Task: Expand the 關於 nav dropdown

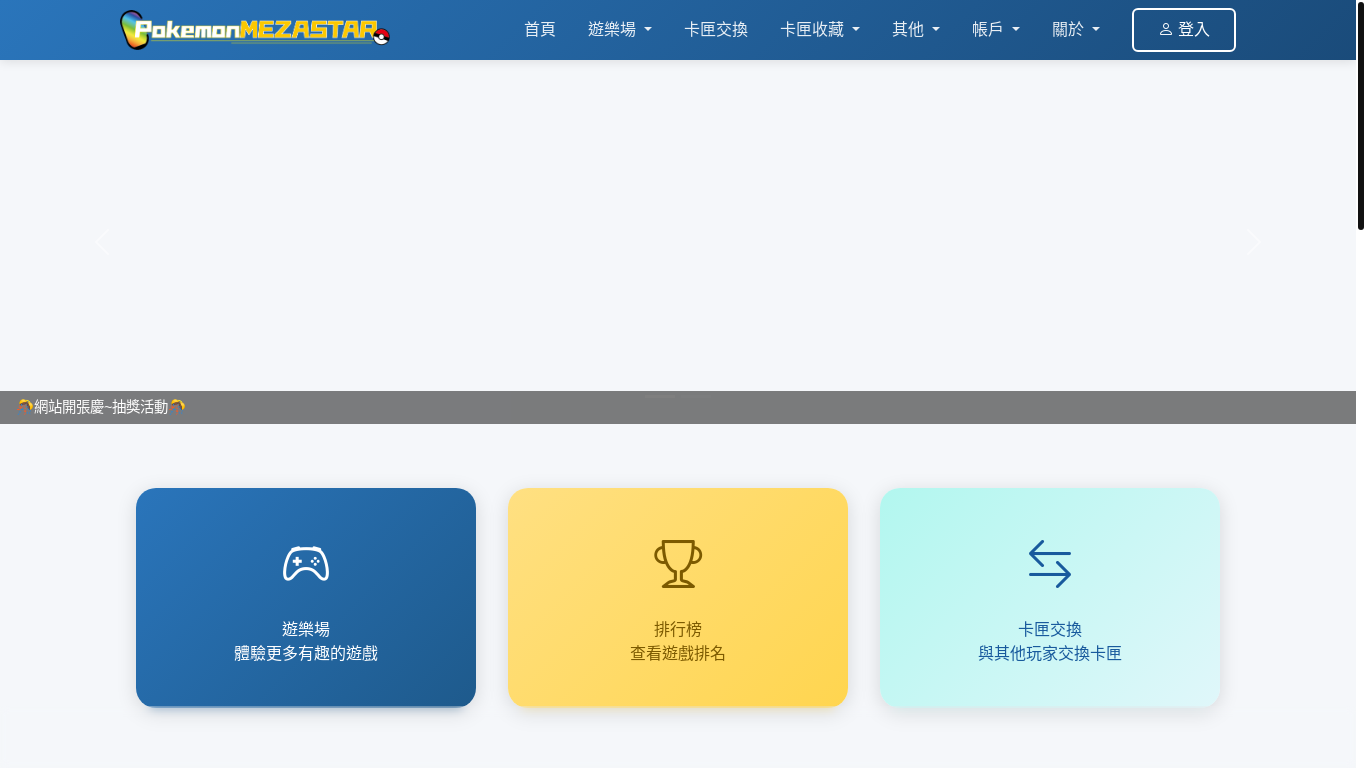Action: [1076, 30]
